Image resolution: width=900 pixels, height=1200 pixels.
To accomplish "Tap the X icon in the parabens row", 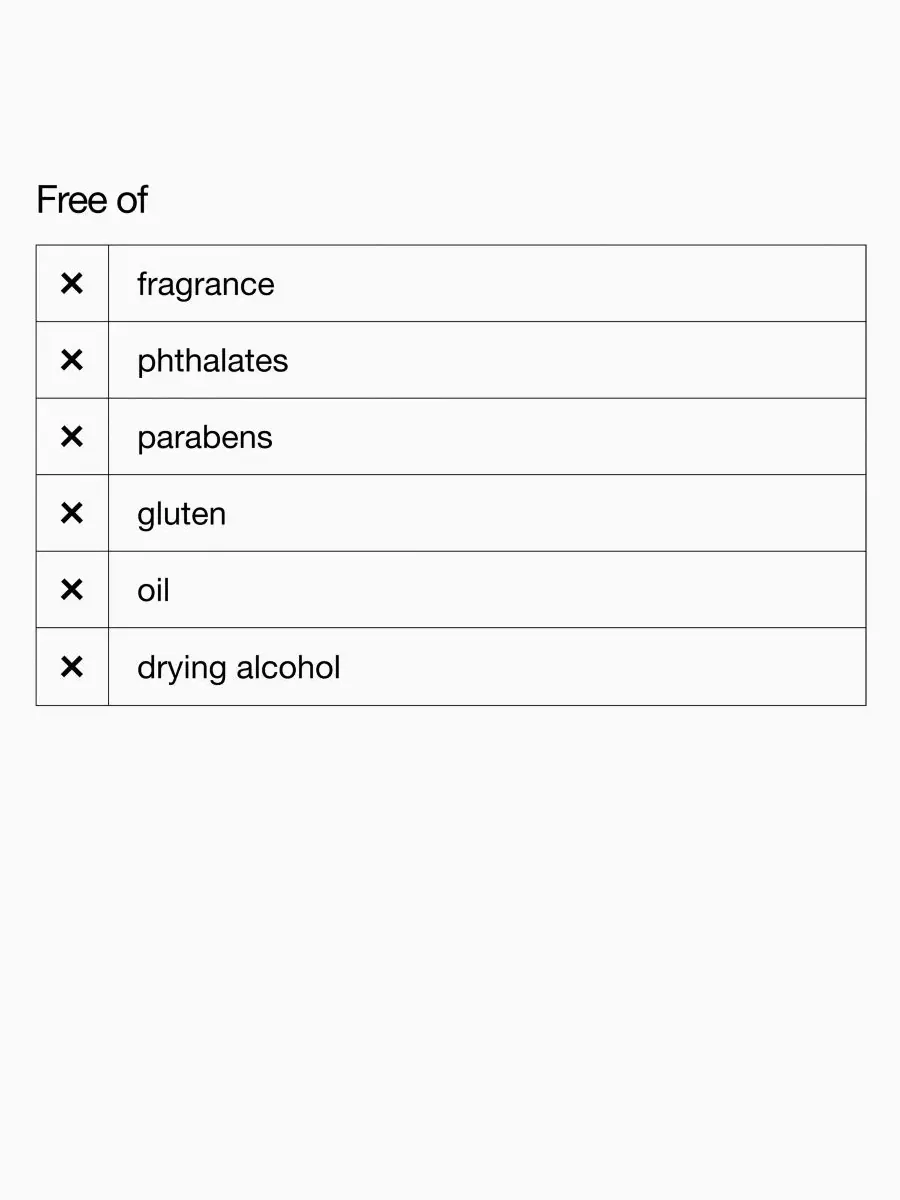I will point(72,437).
